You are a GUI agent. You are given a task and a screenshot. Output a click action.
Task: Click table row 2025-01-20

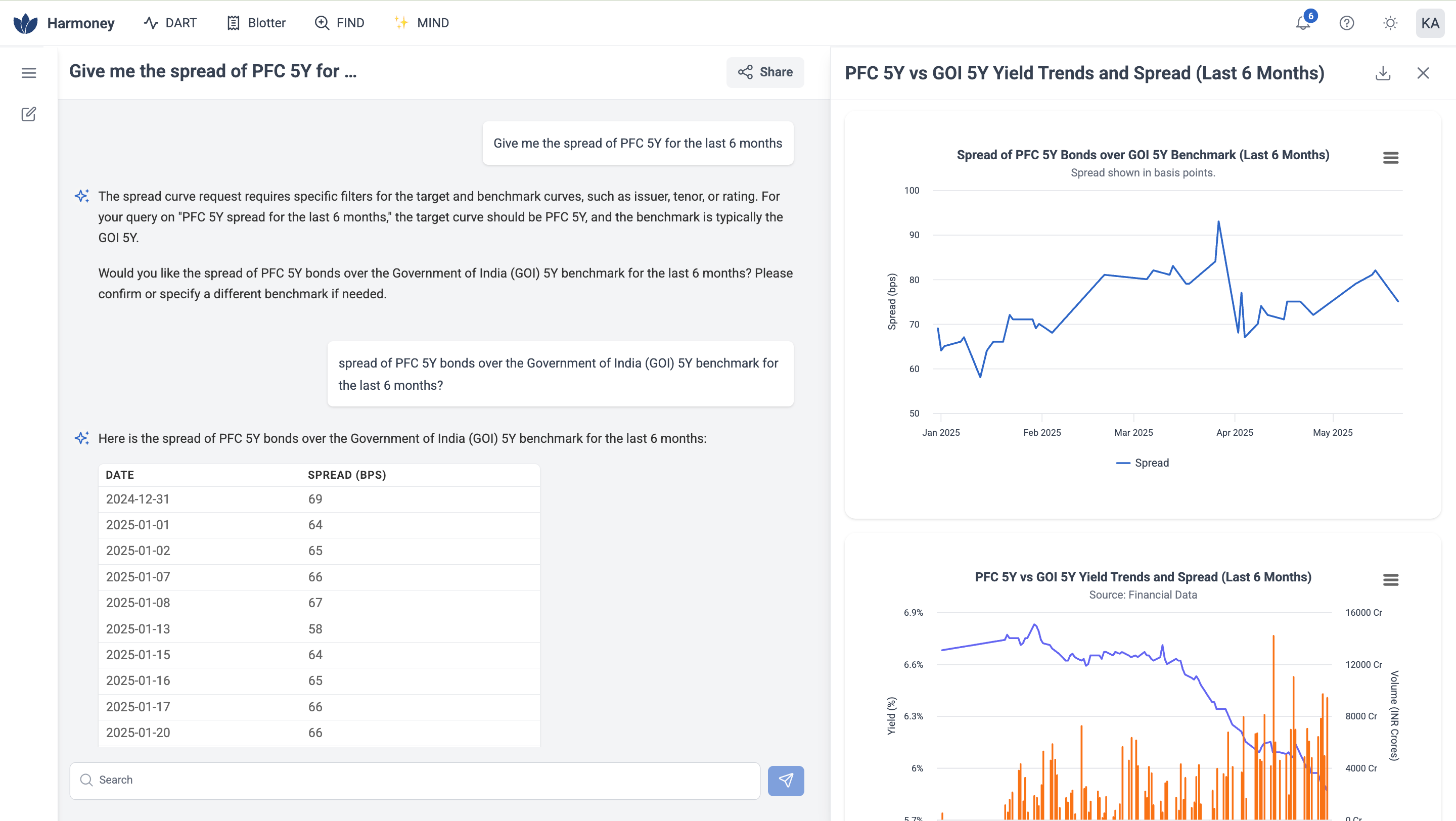point(320,733)
